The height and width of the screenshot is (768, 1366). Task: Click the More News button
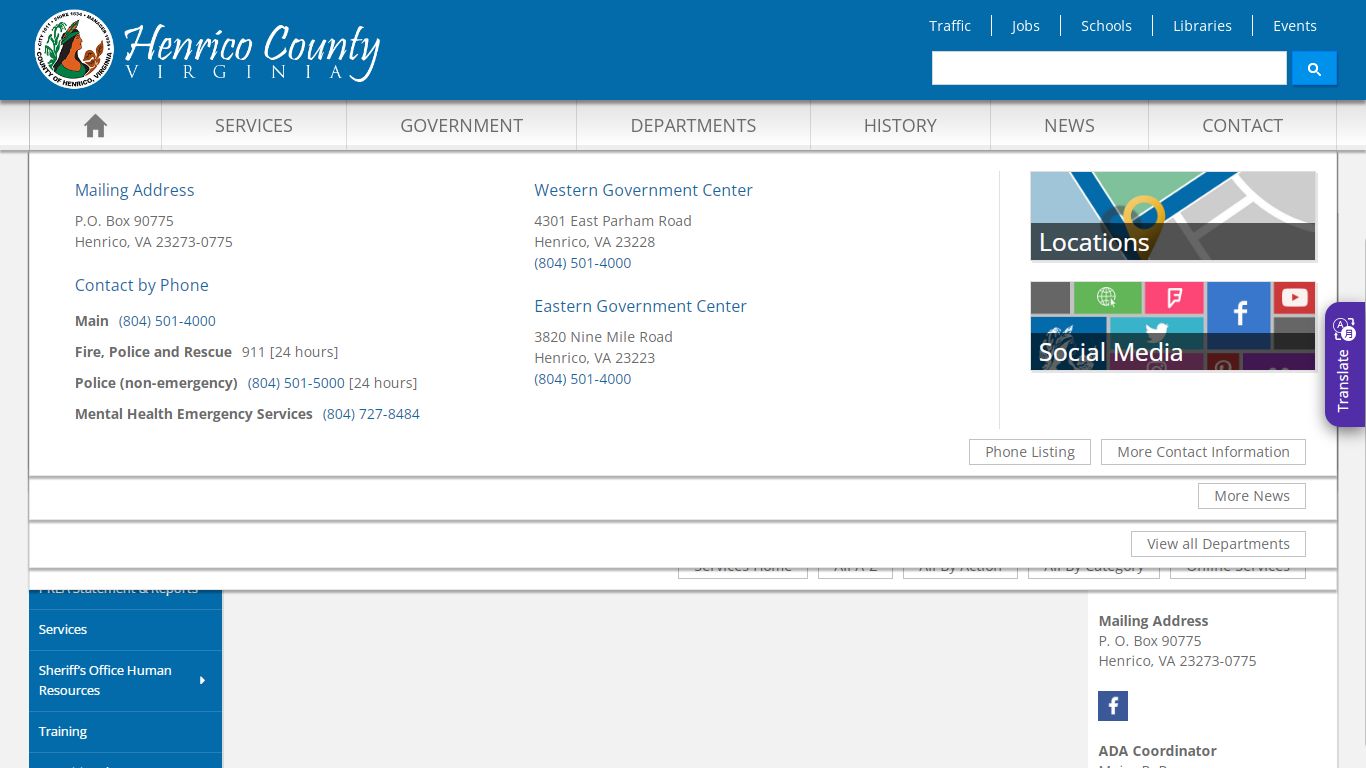1252,496
